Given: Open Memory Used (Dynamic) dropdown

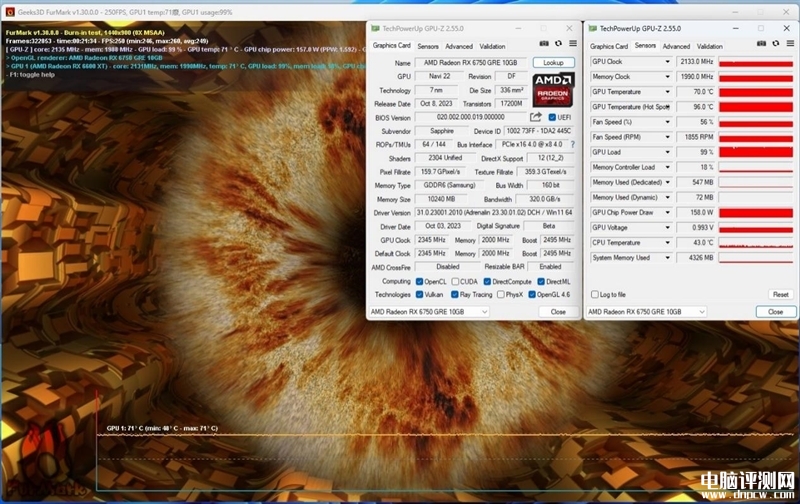Looking at the screenshot, I should (x=667, y=197).
